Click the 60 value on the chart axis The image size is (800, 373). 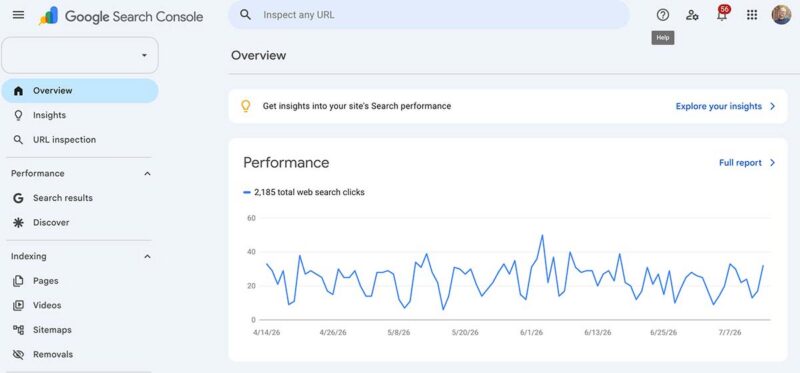pyautogui.click(x=251, y=218)
